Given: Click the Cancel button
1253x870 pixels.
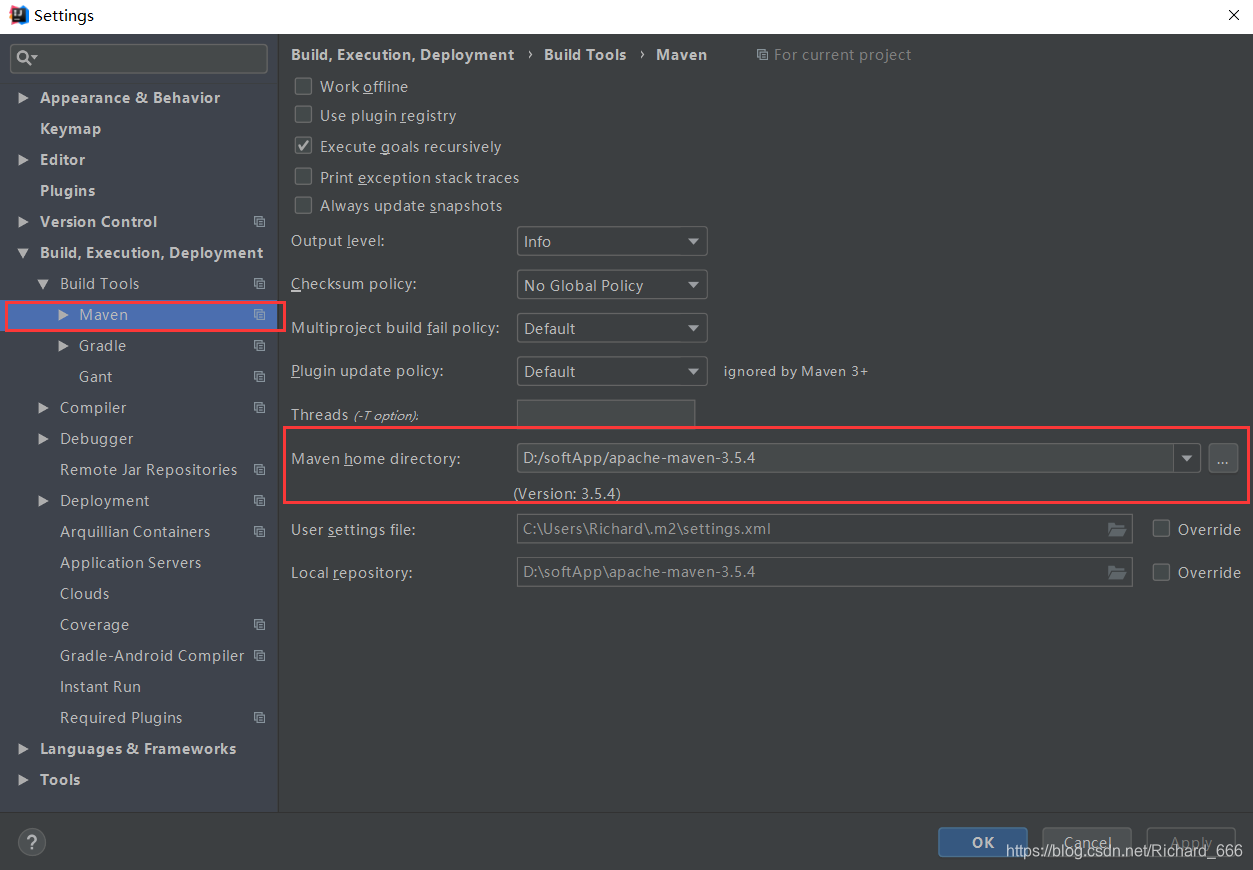Looking at the screenshot, I should (x=1087, y=842).
